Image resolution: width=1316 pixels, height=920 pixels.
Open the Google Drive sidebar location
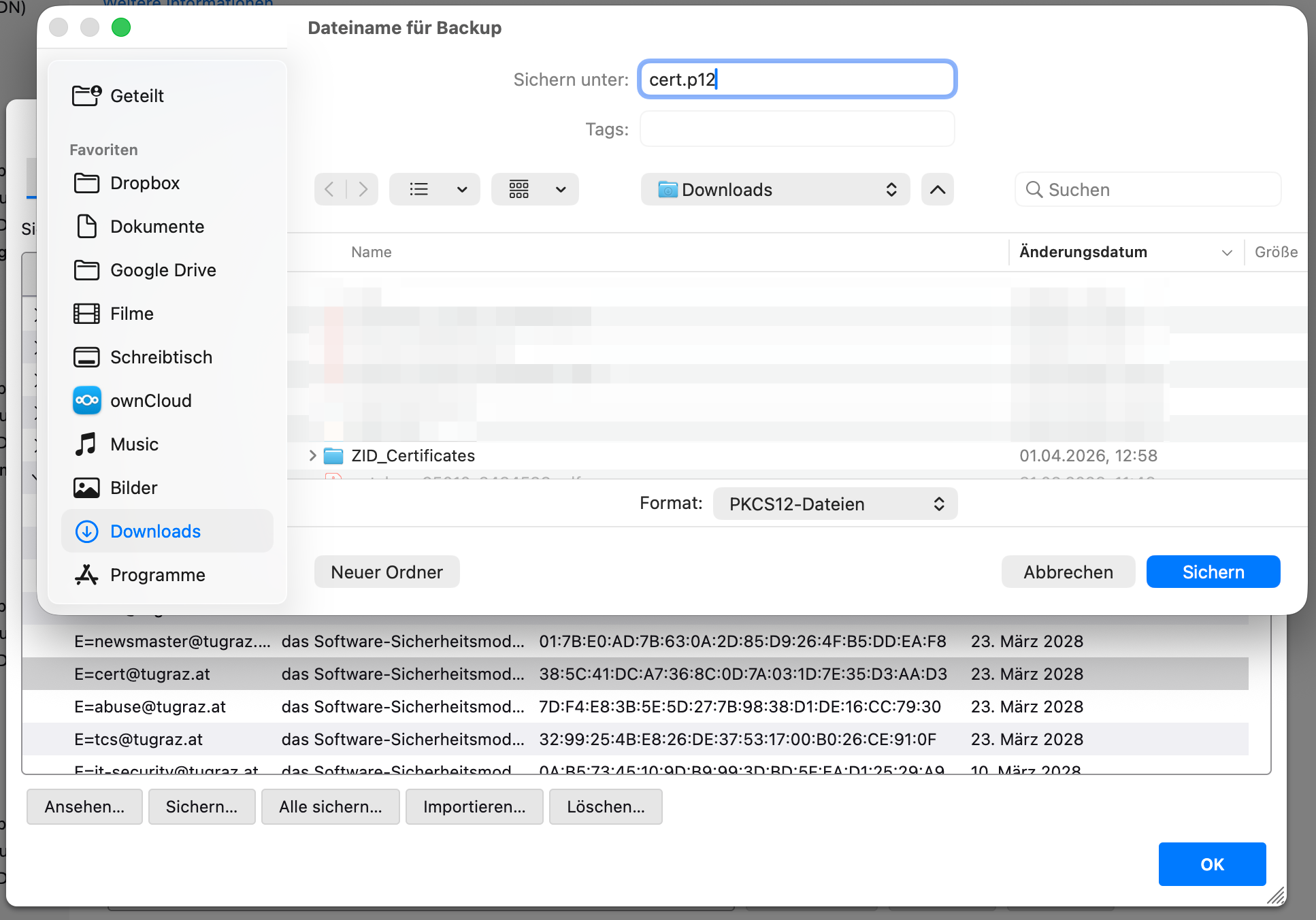[x=163, y=270]
